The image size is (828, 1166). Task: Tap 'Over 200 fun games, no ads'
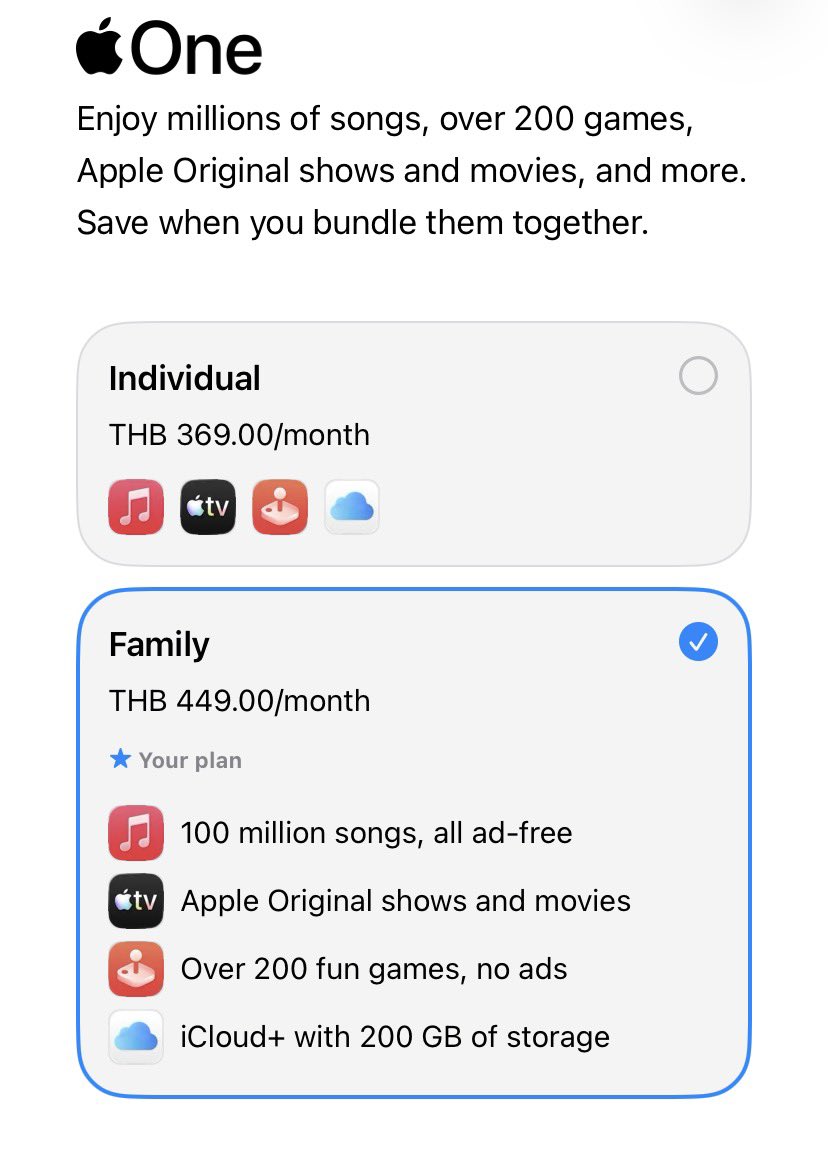[373, 968]
